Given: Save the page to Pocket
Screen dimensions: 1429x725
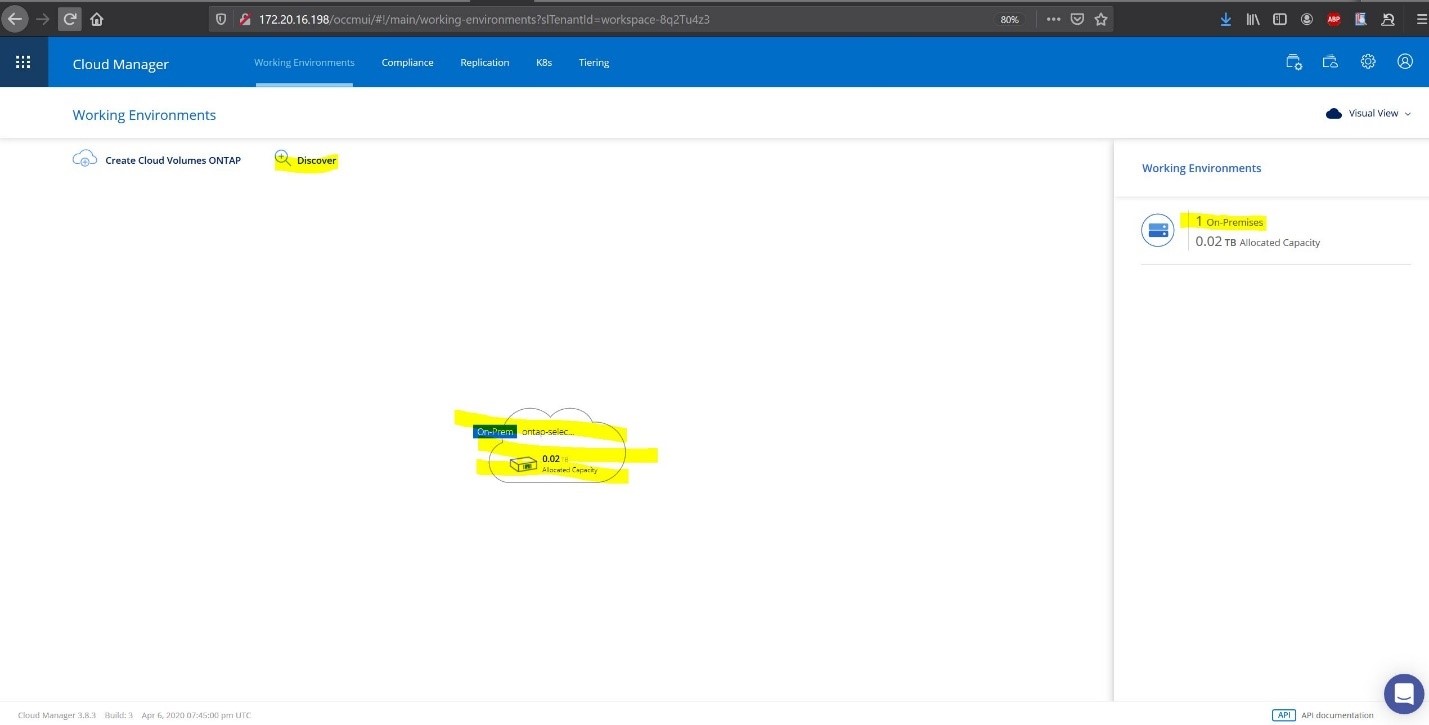Looking at the screenshot, I should click(x=1078, y=19).
